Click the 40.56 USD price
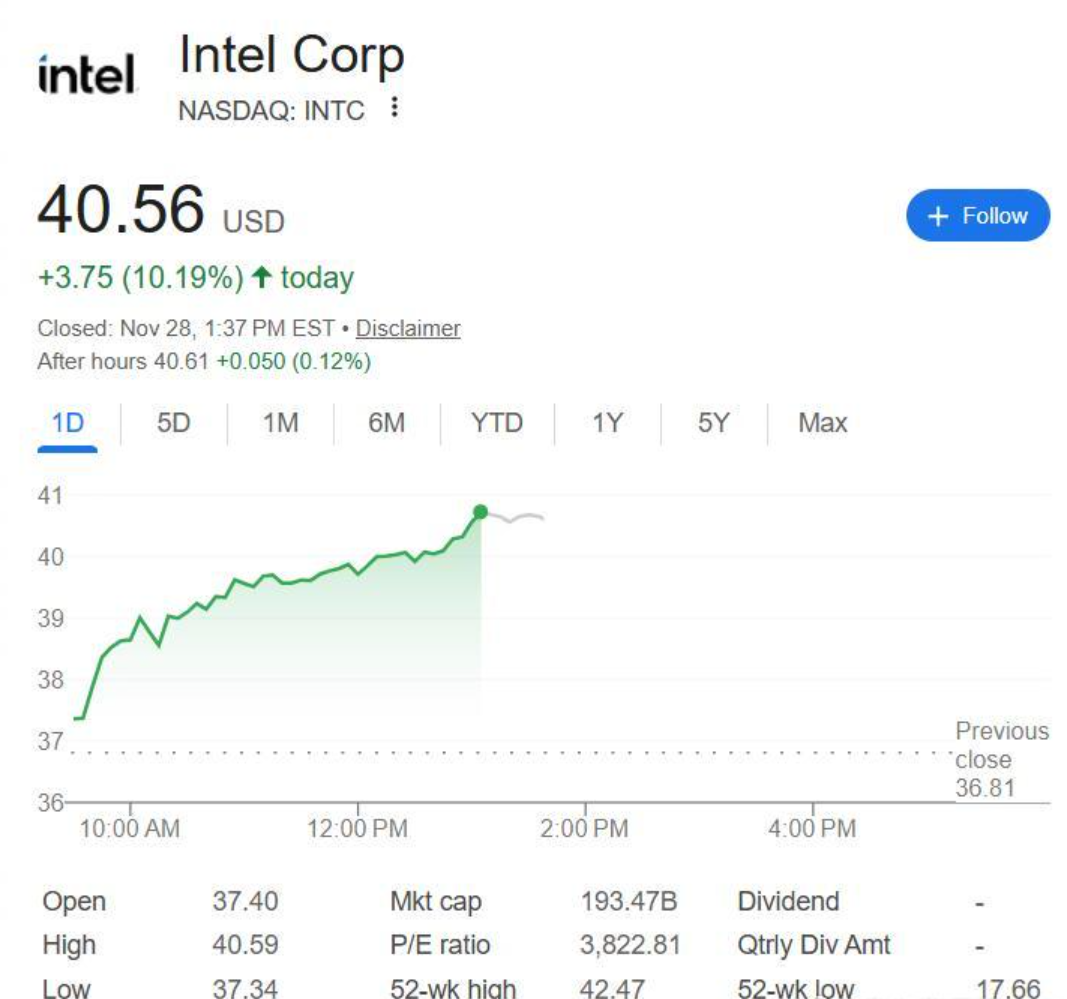This screenshot has width=1067, height=999. pos(160,210)
